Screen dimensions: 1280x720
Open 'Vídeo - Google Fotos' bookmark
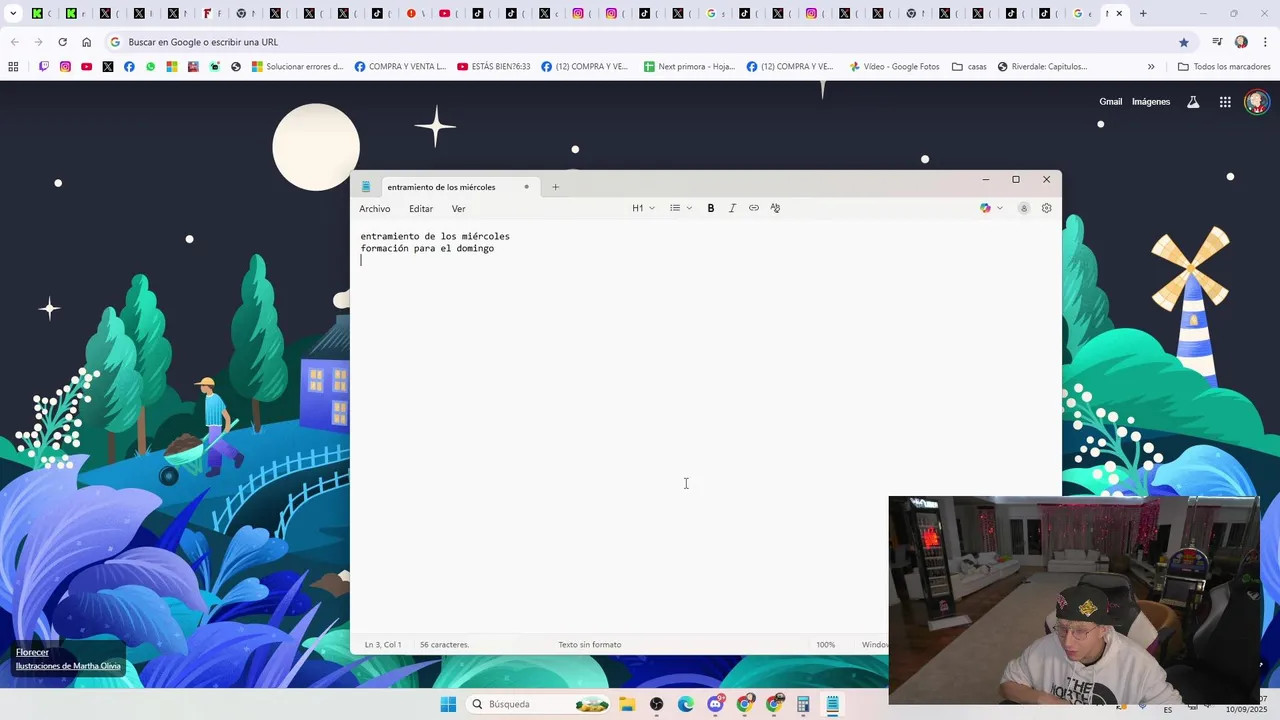pos(894,67)
